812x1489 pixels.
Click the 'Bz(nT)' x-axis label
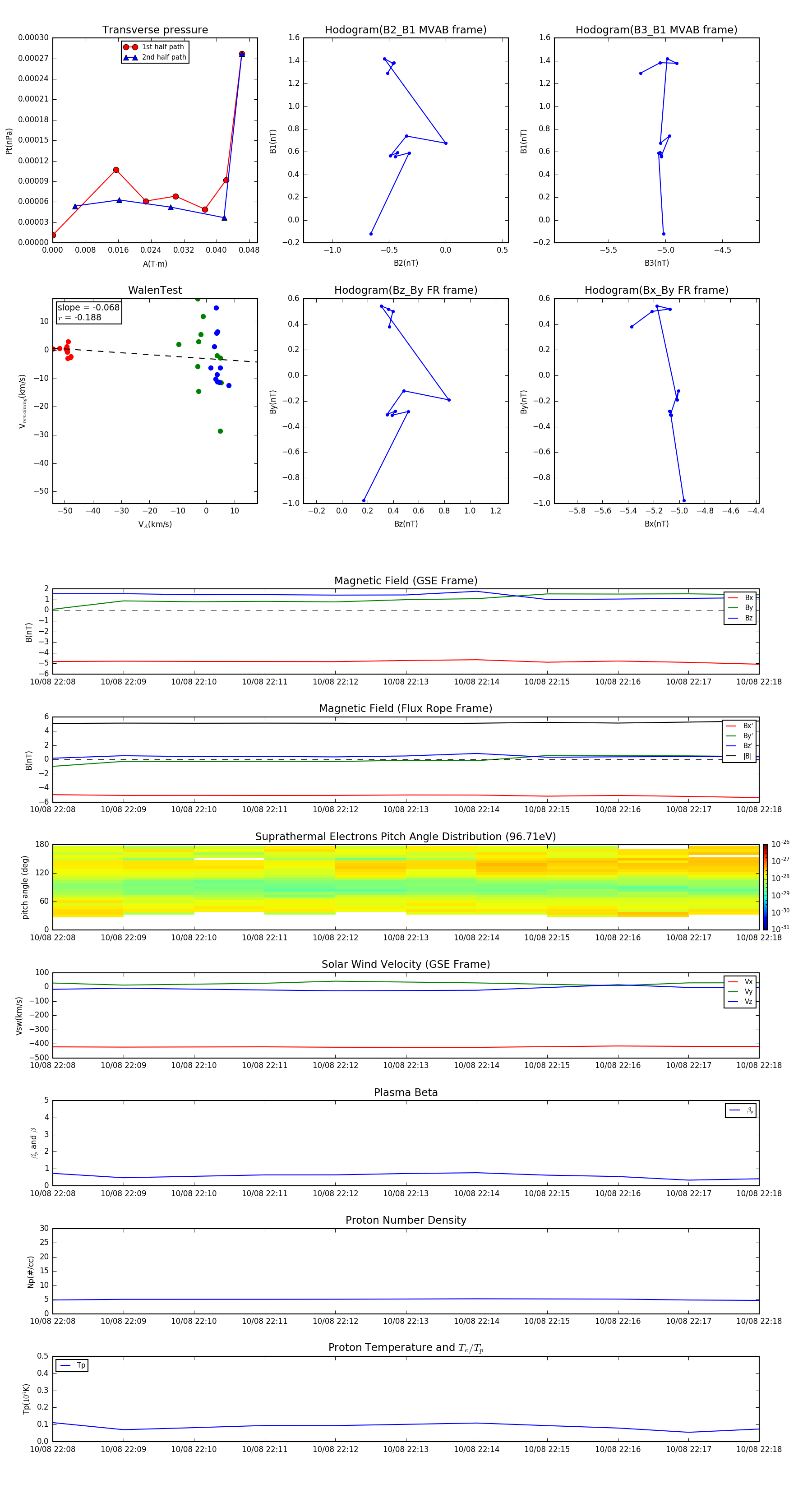tap(406, 524)
